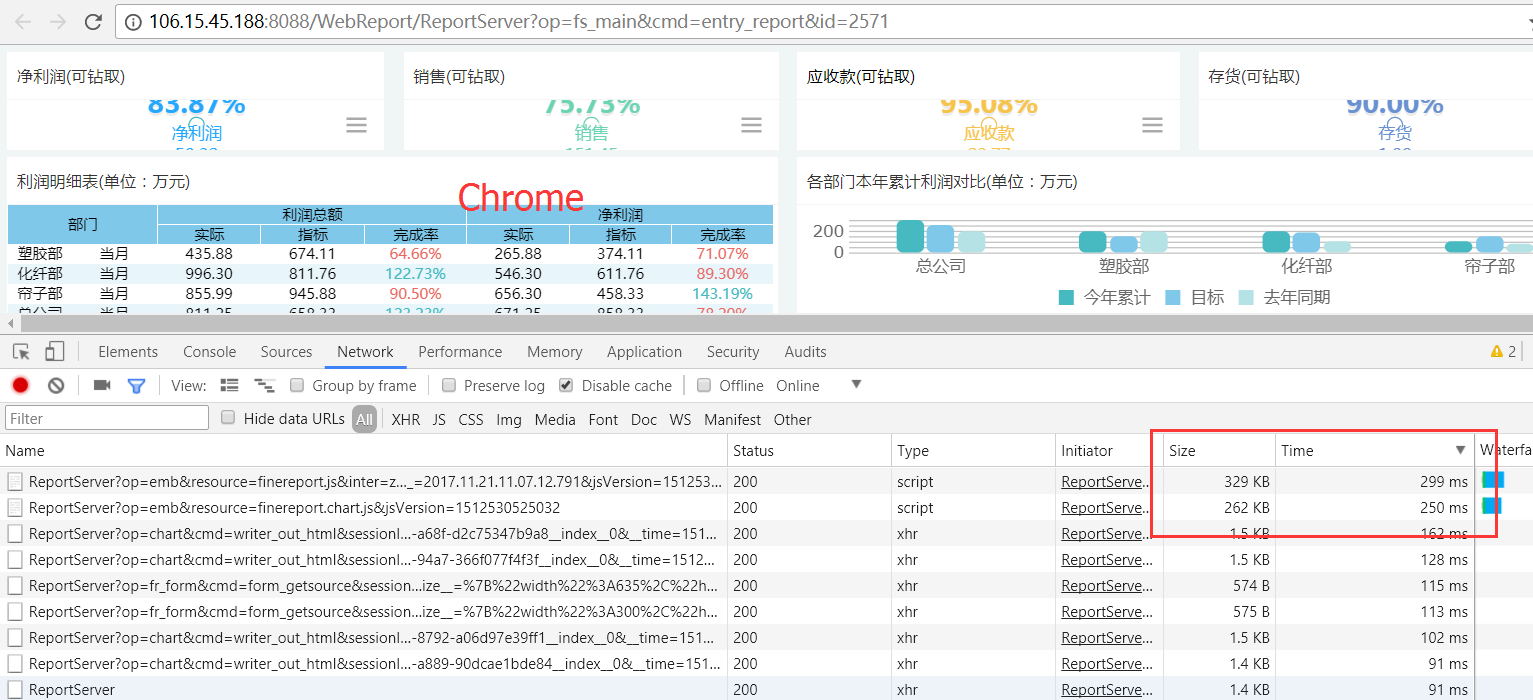This screenshot has height=700, width=1533.
Task: Click the file icon of finereport.chart.js request
Action: (x=15, y=507)
